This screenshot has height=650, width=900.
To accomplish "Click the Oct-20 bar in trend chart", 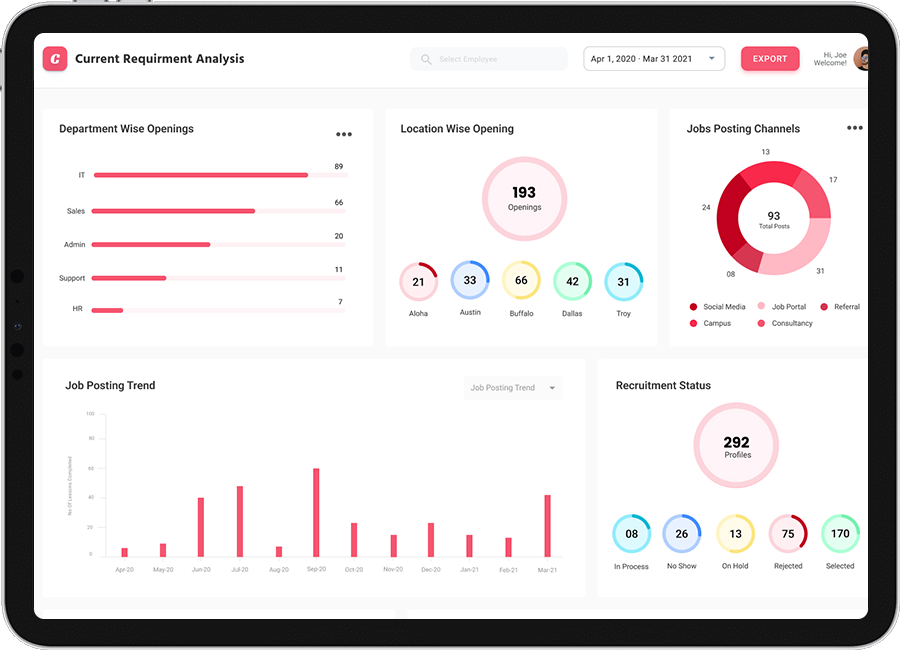I will (x=354, y=540).
